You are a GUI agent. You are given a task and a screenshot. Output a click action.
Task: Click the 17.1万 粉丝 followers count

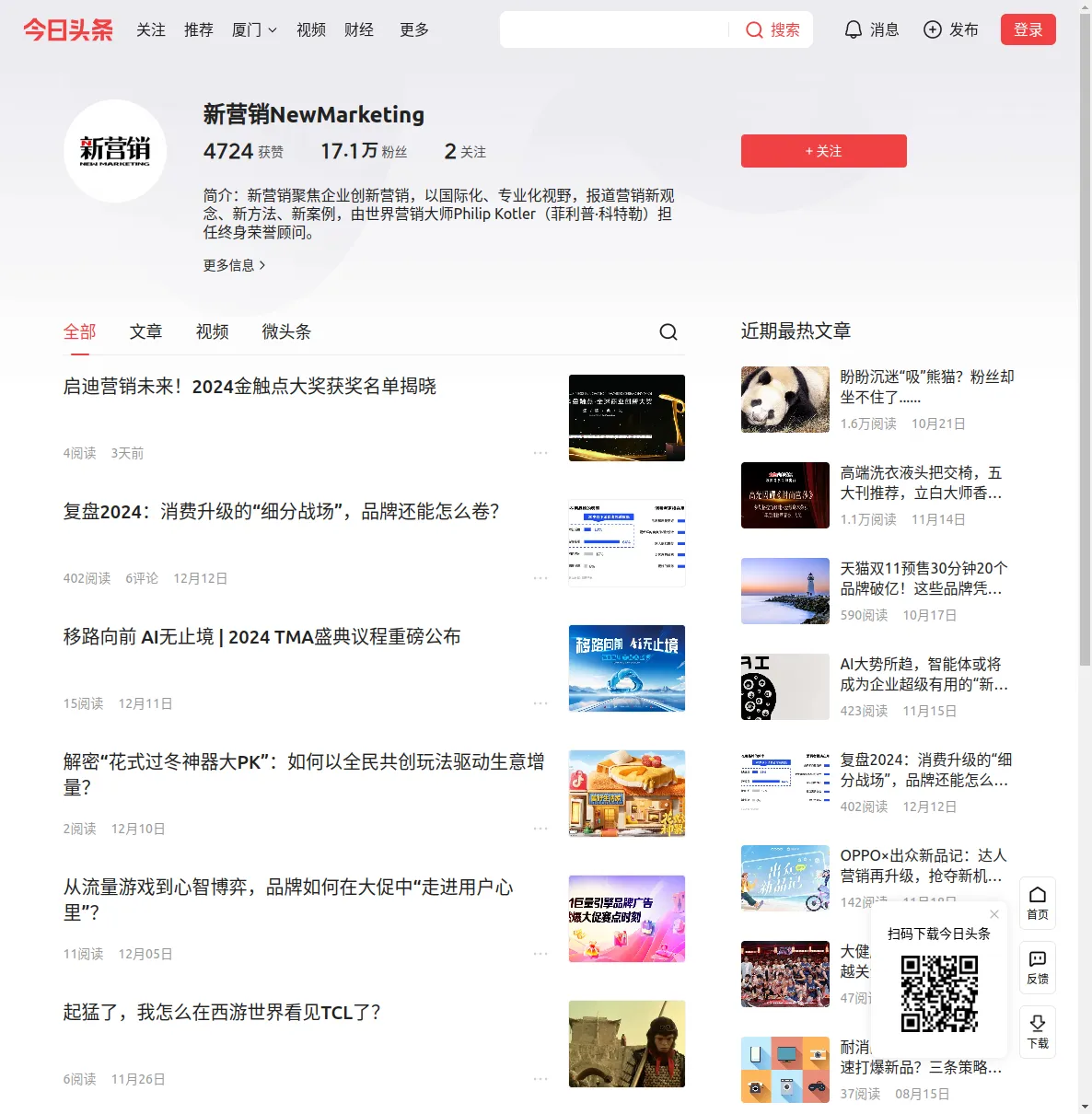pos(364,151)
